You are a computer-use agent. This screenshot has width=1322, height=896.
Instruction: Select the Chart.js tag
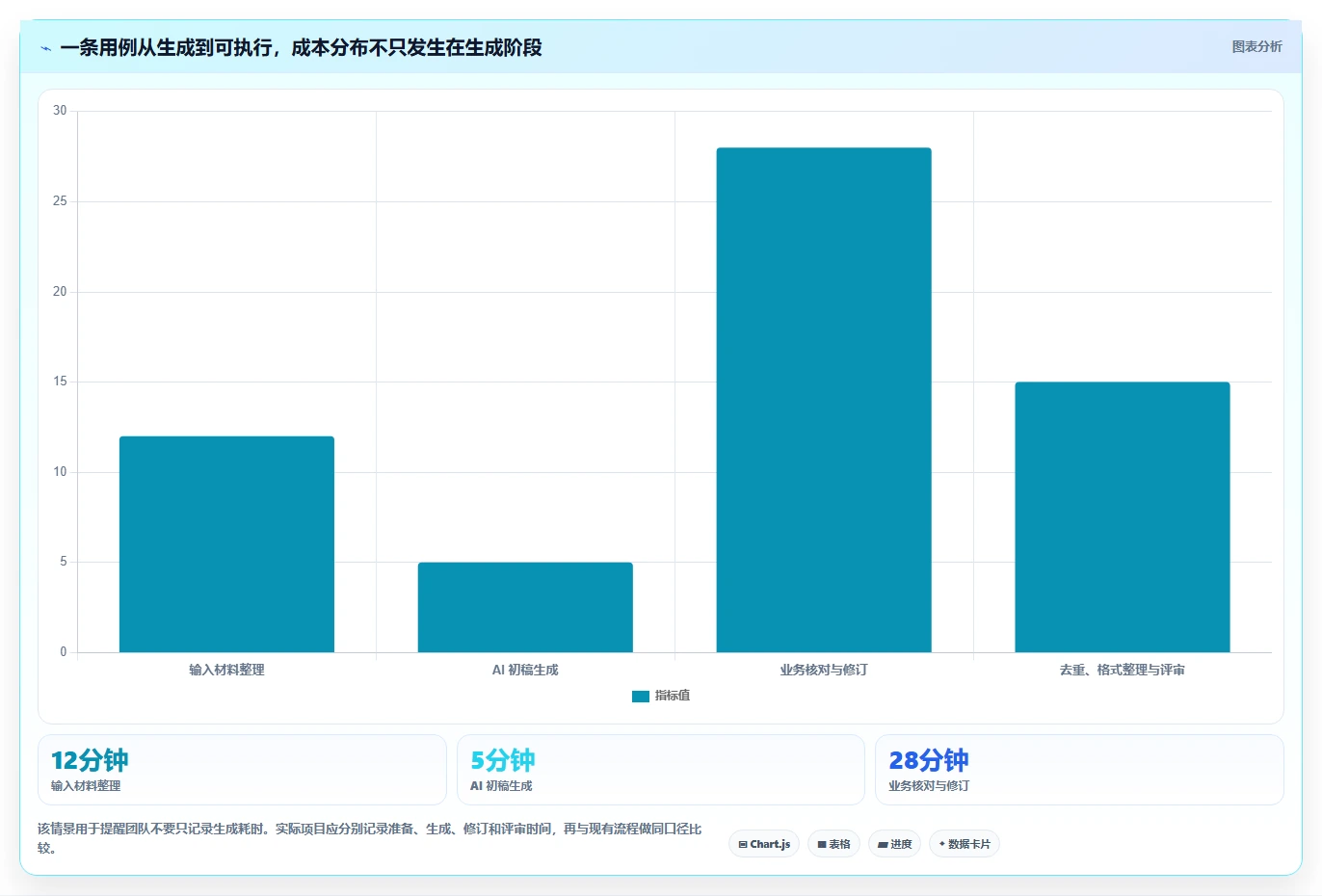[764, 844]
